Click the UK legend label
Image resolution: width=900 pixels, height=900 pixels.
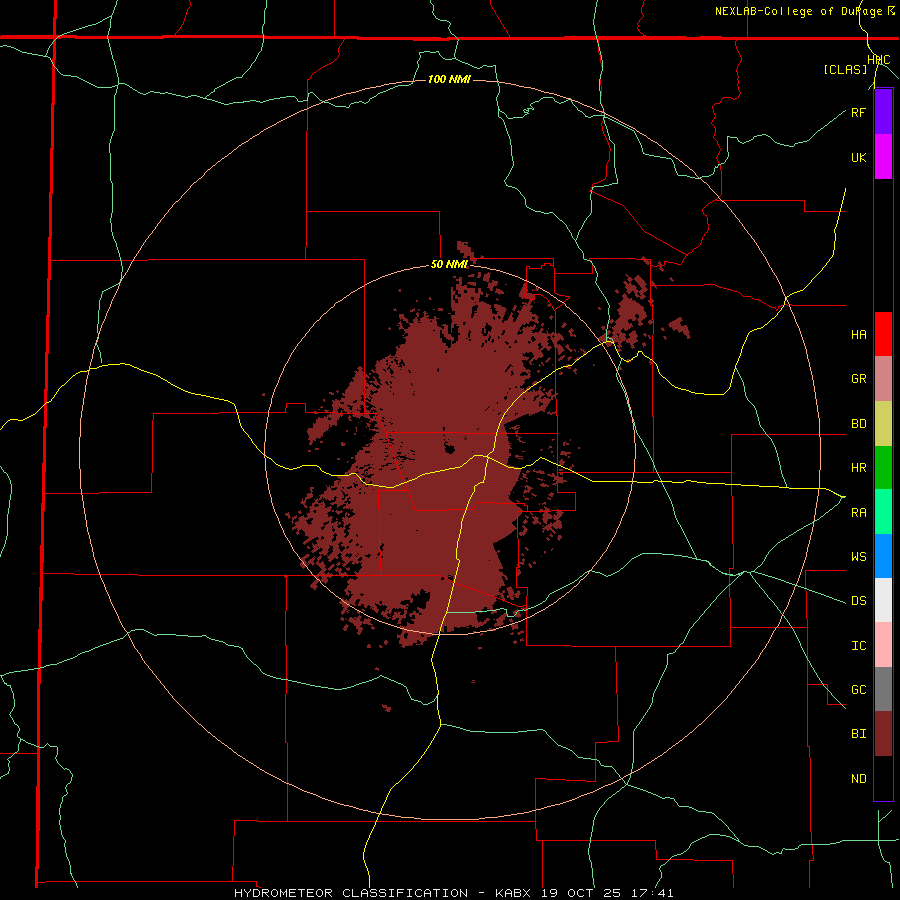(x=858, y=157)
